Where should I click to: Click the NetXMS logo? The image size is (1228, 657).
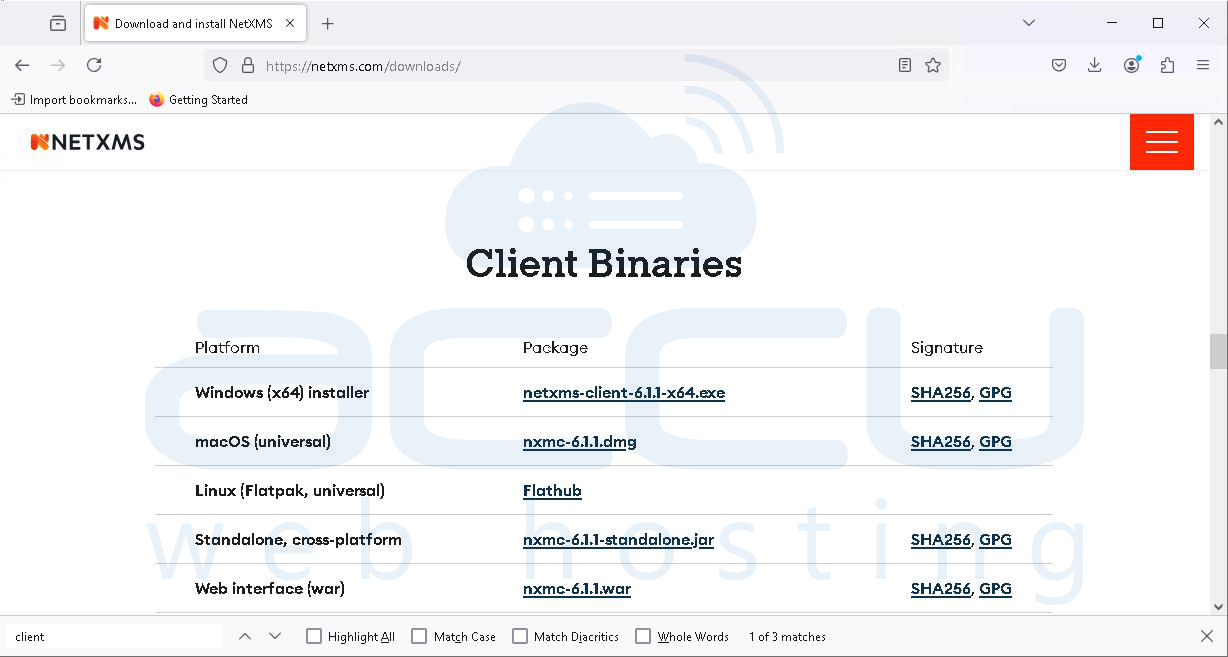tap(88, 142)
